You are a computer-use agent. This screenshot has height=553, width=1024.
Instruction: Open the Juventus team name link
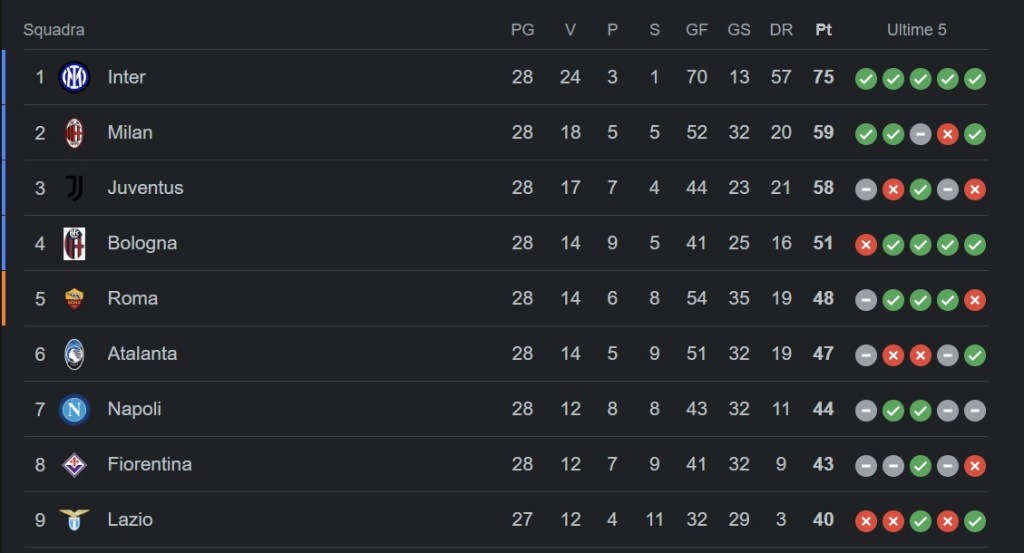point(145,188)
